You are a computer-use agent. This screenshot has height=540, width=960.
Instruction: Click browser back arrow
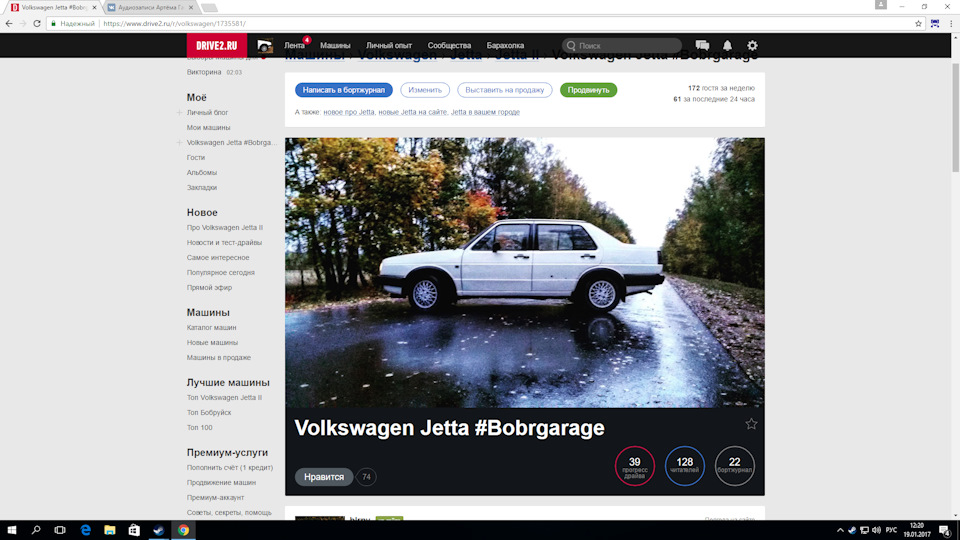coord(9,23)
